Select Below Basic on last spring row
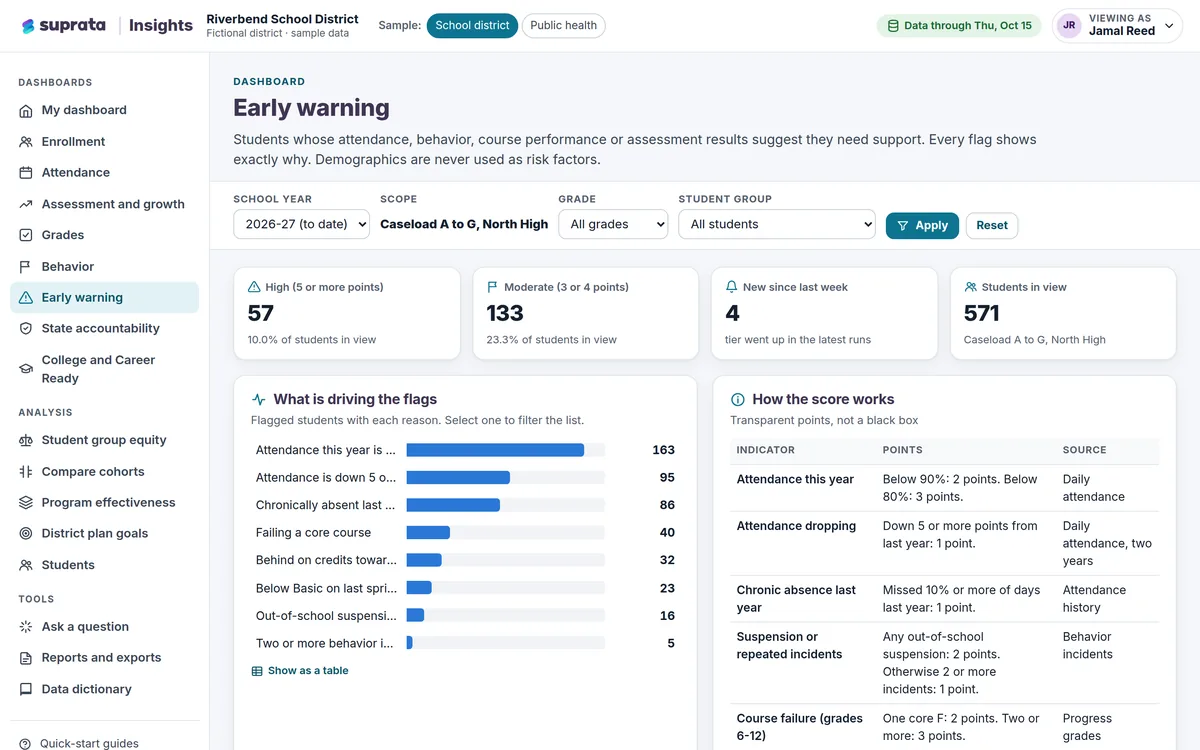The height and width of the screenshot is (750, 1200). point(465,588)
